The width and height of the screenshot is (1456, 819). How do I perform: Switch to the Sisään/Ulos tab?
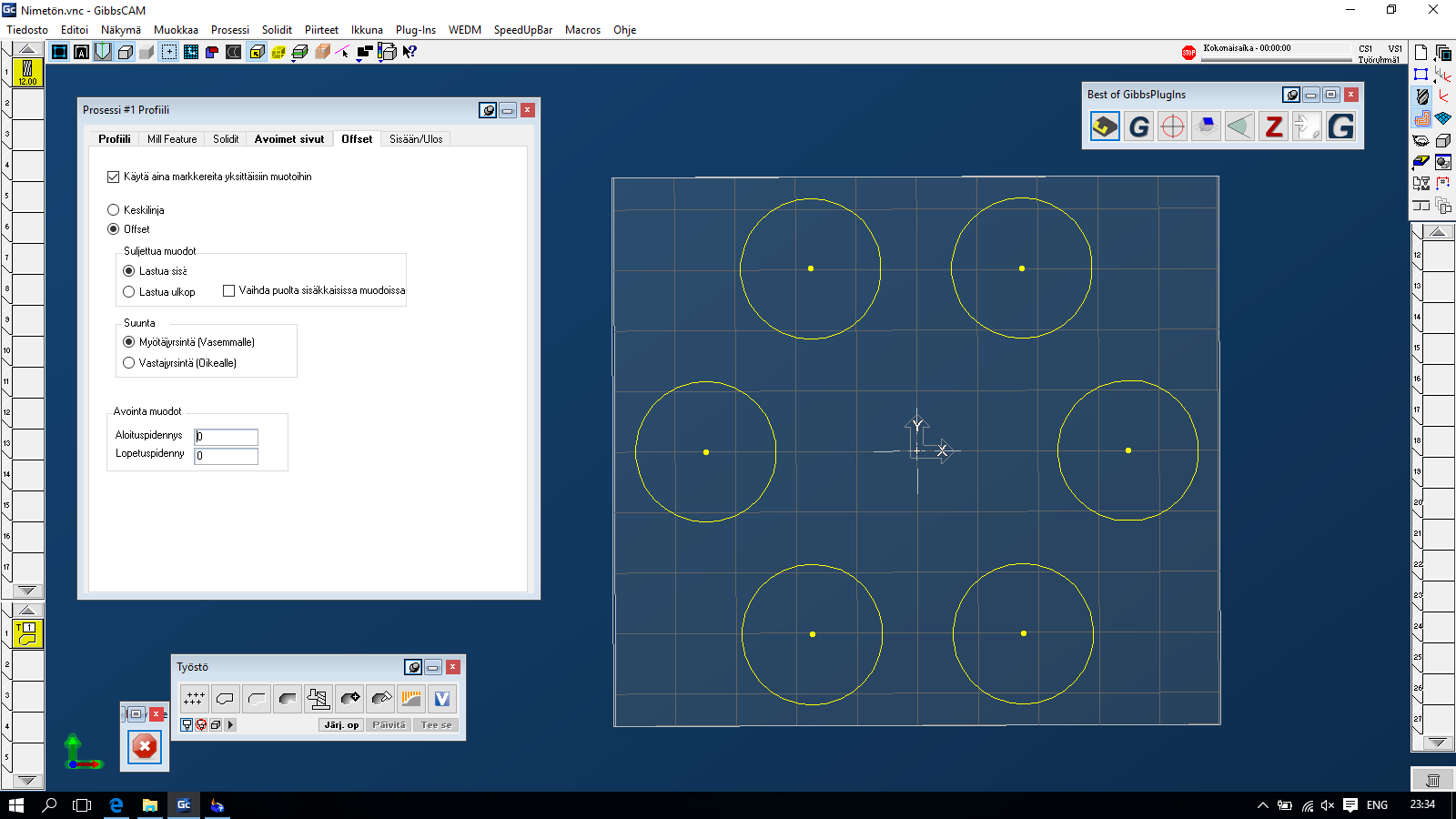coord(416,139)
